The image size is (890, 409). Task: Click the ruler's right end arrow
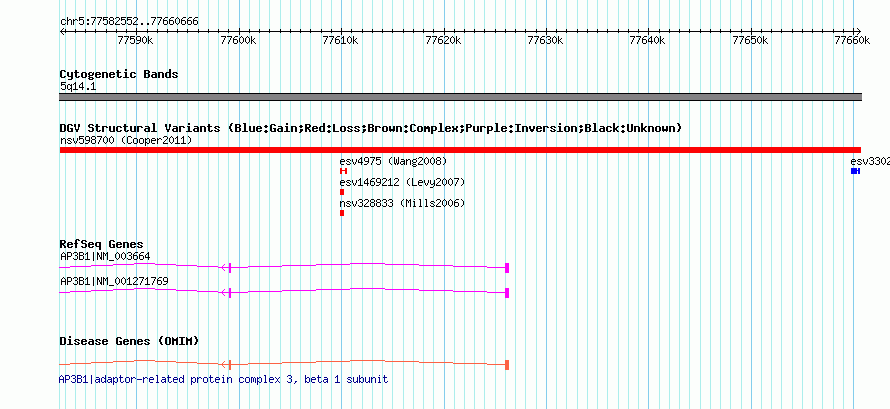[858, 31]
